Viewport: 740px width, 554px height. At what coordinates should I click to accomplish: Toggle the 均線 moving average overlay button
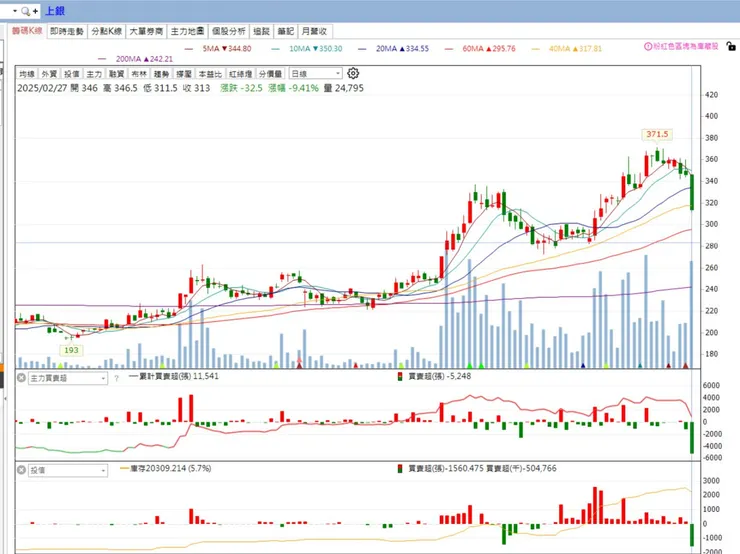click(27, 74)
